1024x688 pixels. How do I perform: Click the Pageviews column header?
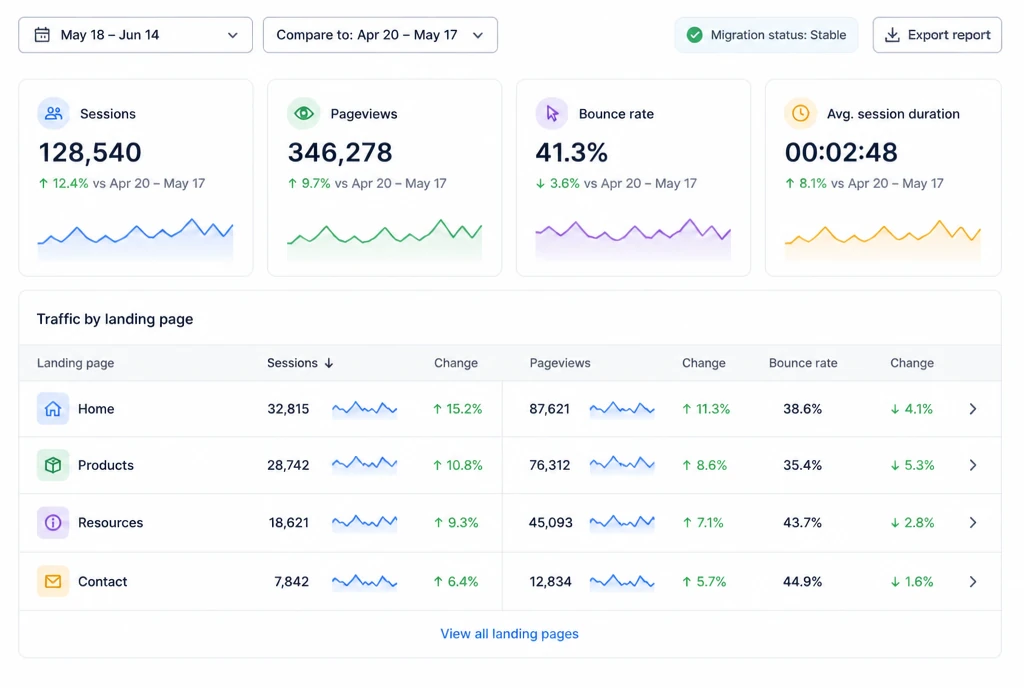pos(560,363)
